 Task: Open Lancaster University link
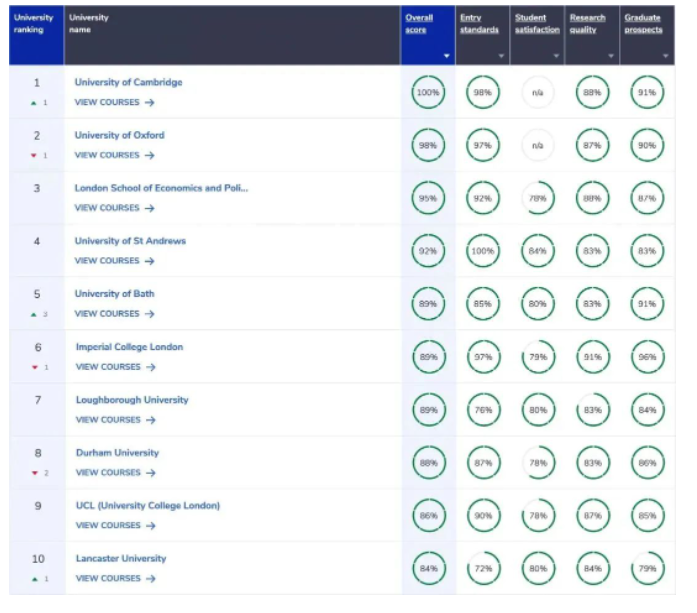click(x=121, y=558)
